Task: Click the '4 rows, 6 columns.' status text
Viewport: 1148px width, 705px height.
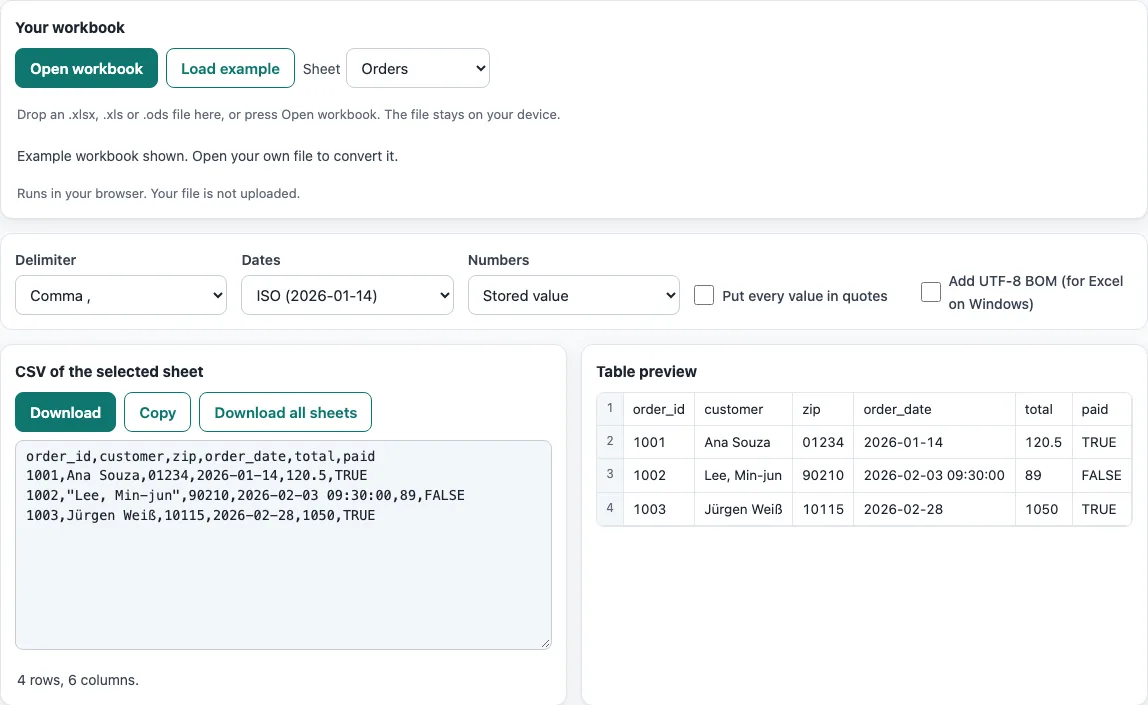Action: [78, 680]
